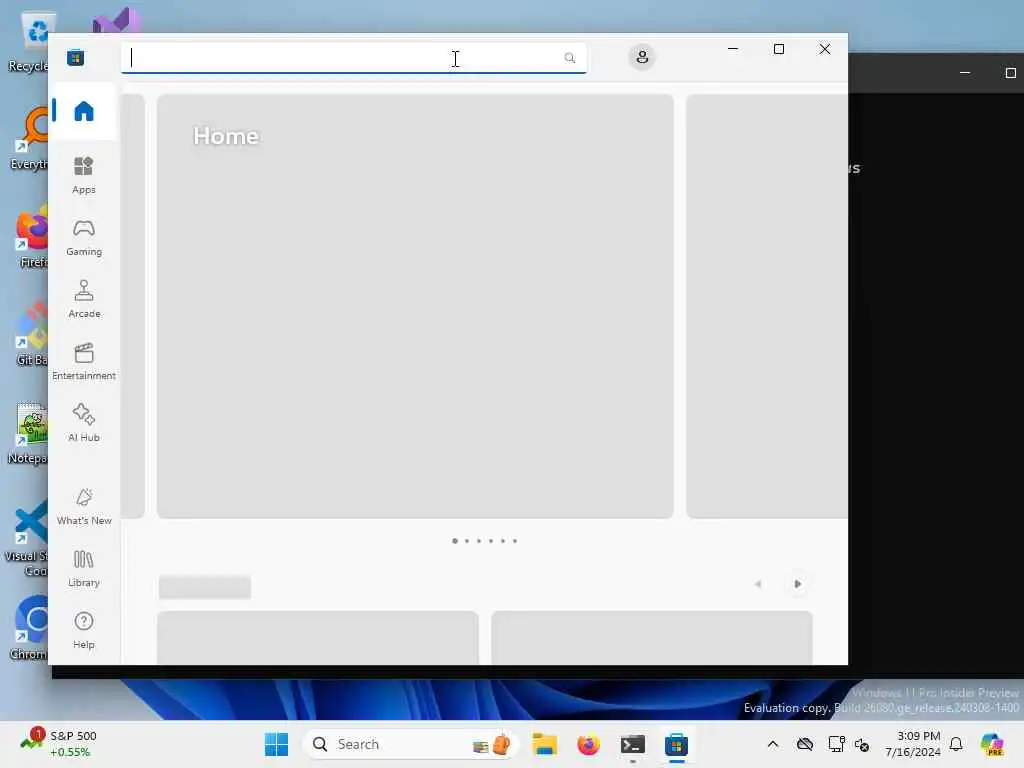Switch to the Terminal app on the taskbar
Screen dimensions: 1024x768
point(633,744)
